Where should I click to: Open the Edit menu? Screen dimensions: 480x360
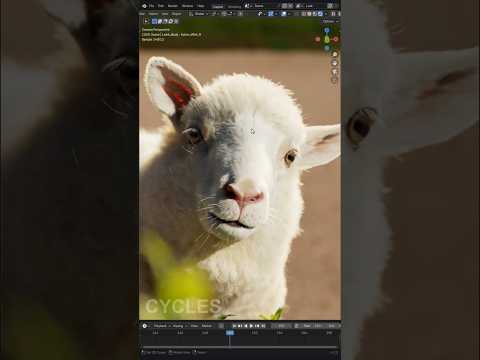point(161,6)
